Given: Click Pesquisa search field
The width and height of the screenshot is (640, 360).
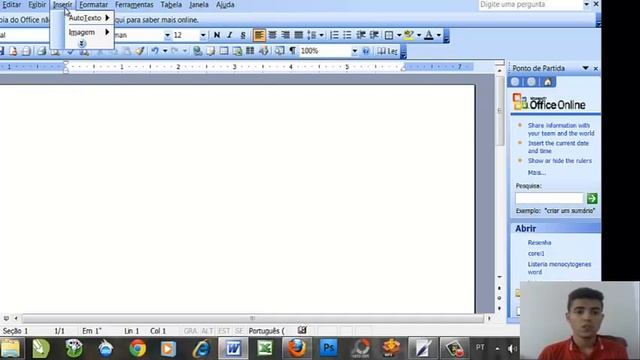Looking at the screenshot, I should [x=549, y=198].
